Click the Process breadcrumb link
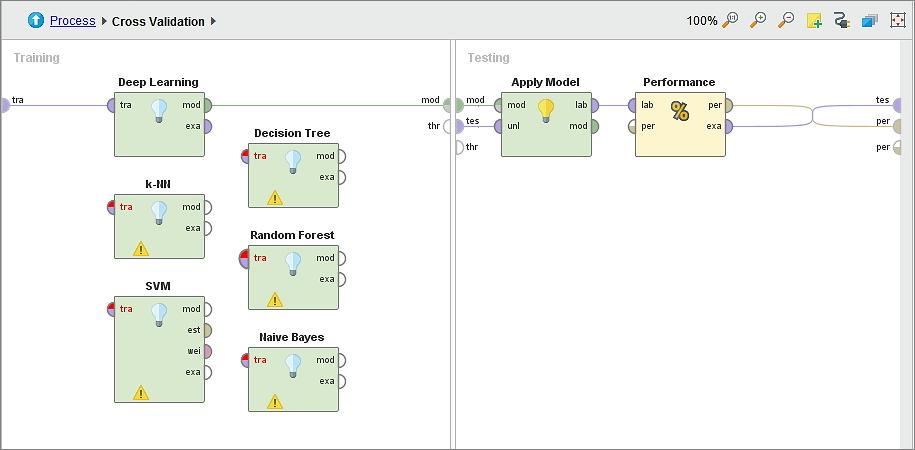 tap(72, 21)
